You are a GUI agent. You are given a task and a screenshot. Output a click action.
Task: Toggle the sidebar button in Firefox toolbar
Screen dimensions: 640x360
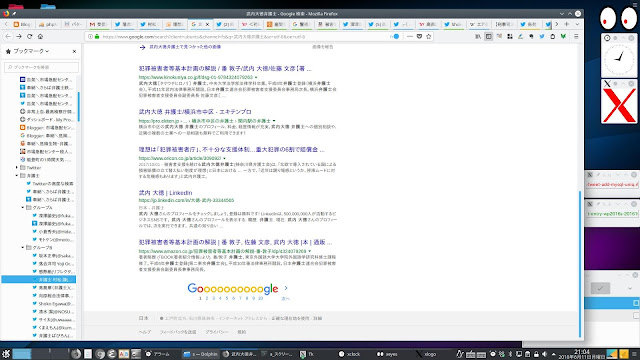tap(489, 36)
